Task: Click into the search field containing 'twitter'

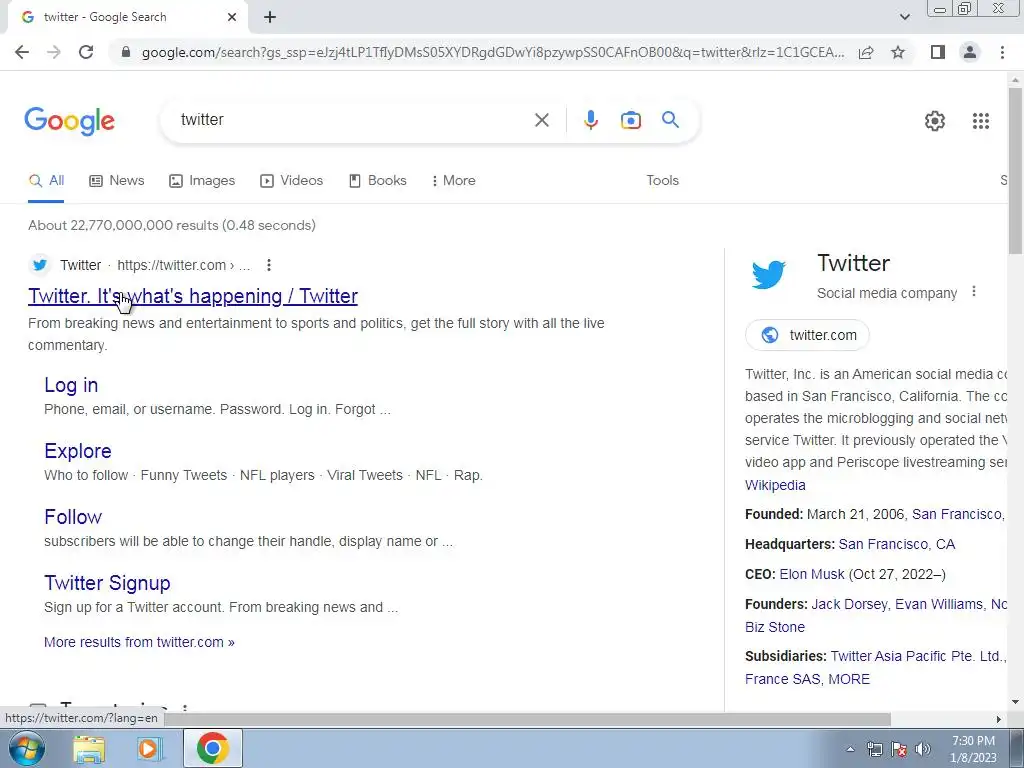Action: (353, 120)
